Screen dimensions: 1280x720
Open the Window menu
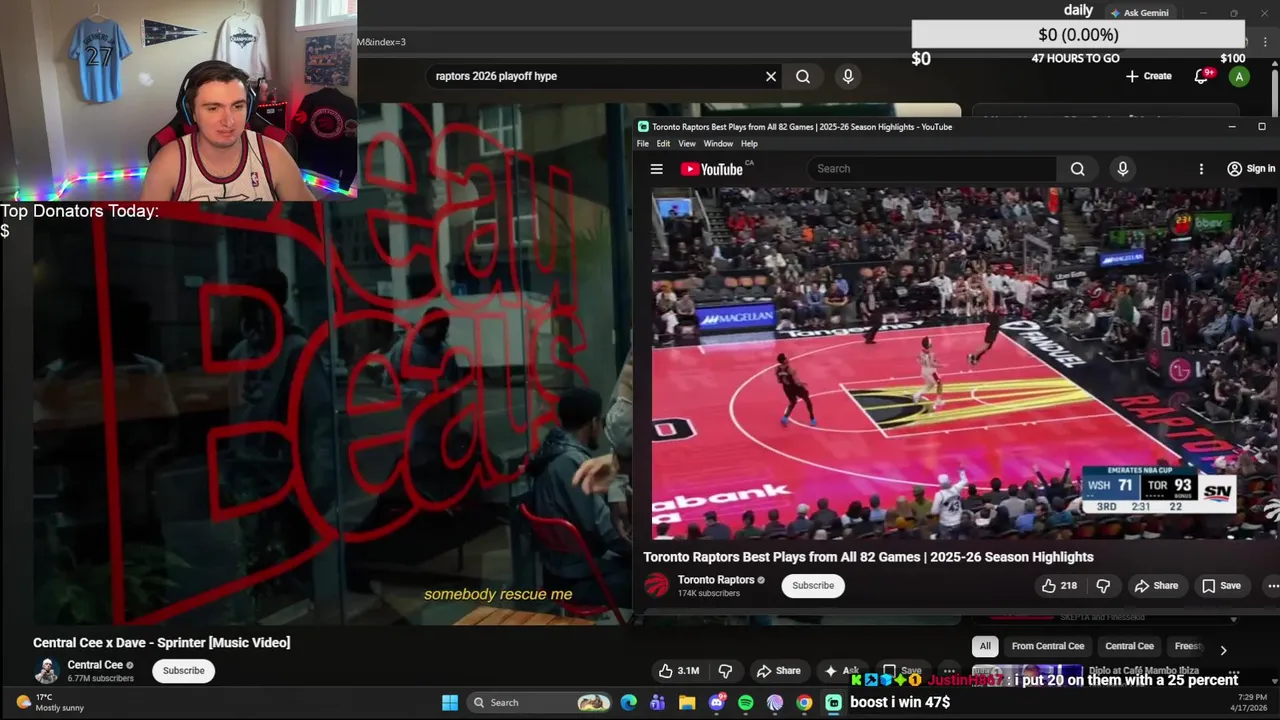718,144
